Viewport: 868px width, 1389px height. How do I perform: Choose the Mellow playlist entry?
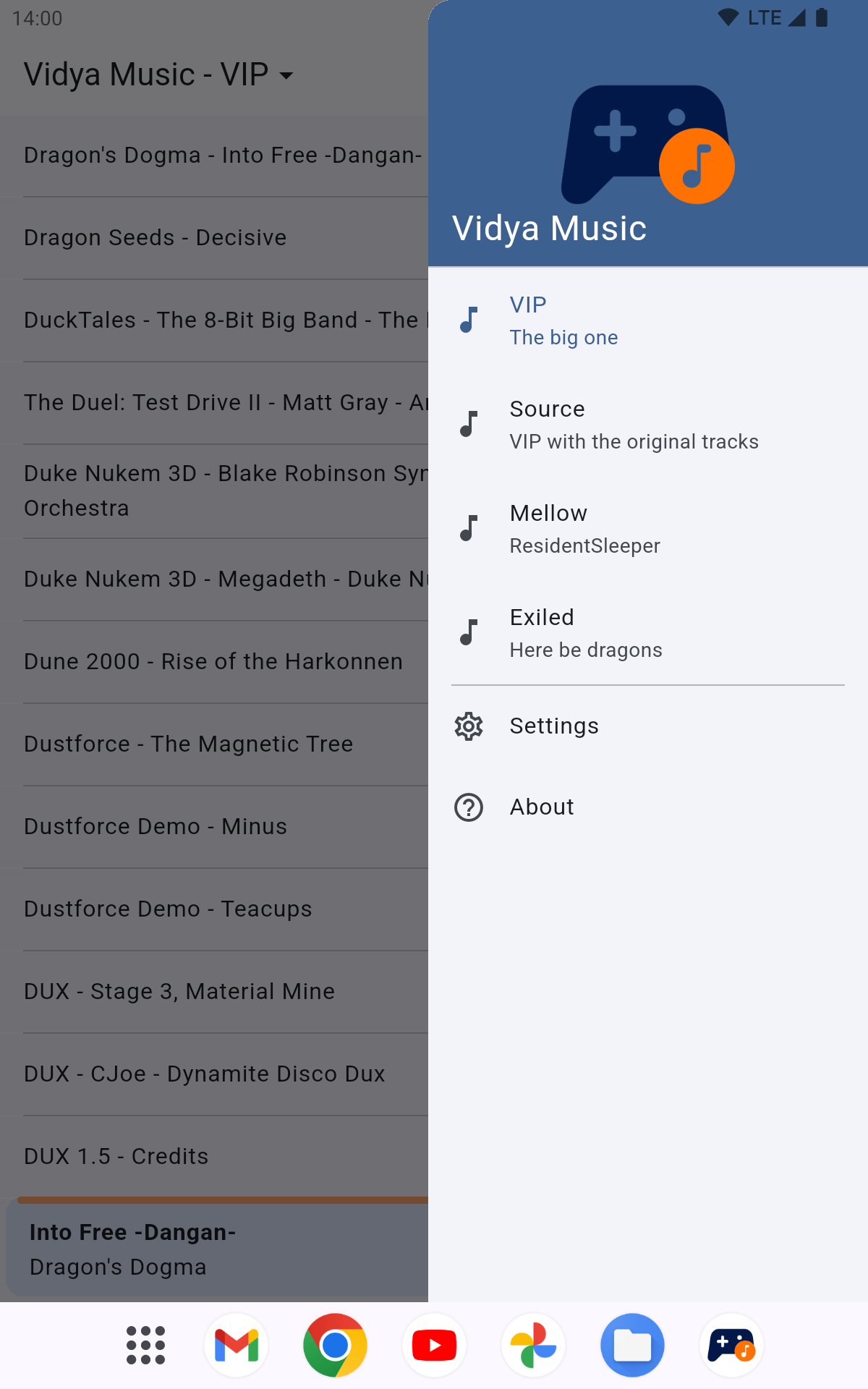coord(584,530)
